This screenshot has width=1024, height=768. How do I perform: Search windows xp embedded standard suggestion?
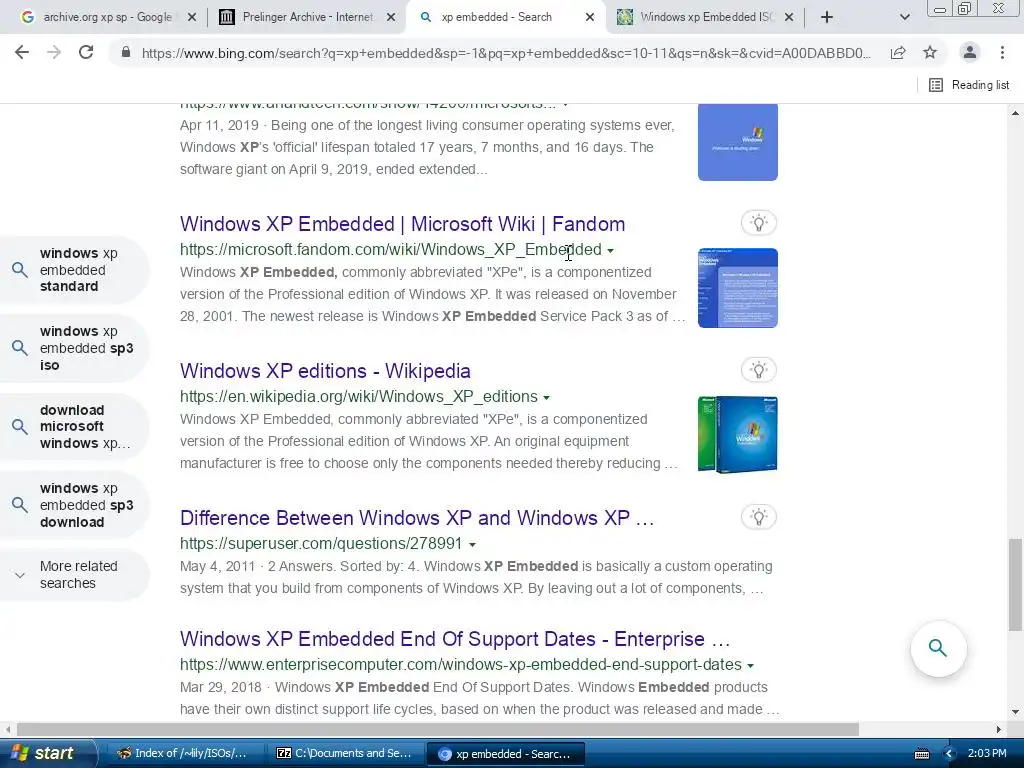point(73,270)
